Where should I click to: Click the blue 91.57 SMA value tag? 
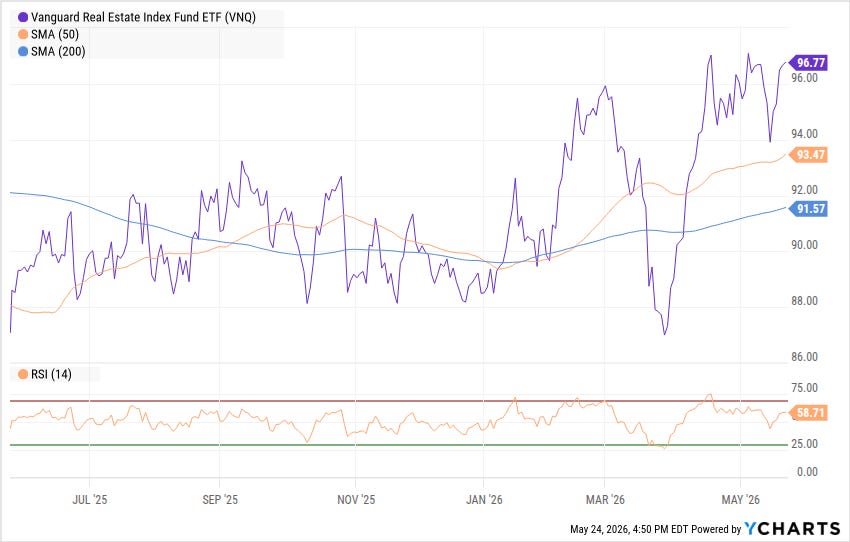pyautogui.click(x=808, y=209)
